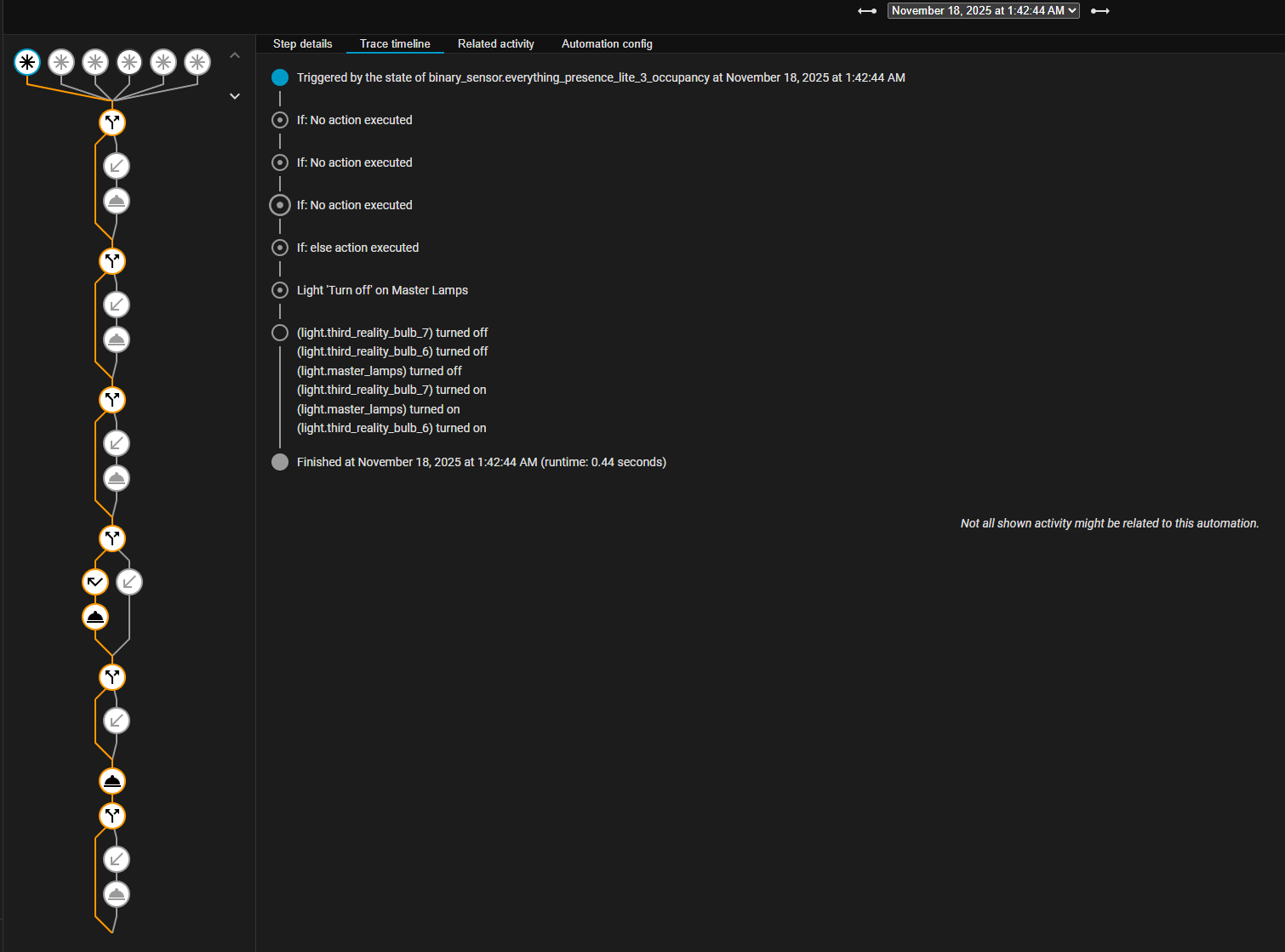Viewport: 1285px width, 952px height.
Task: Select the grey action node under the third If branch
Action: pos(117,478)
